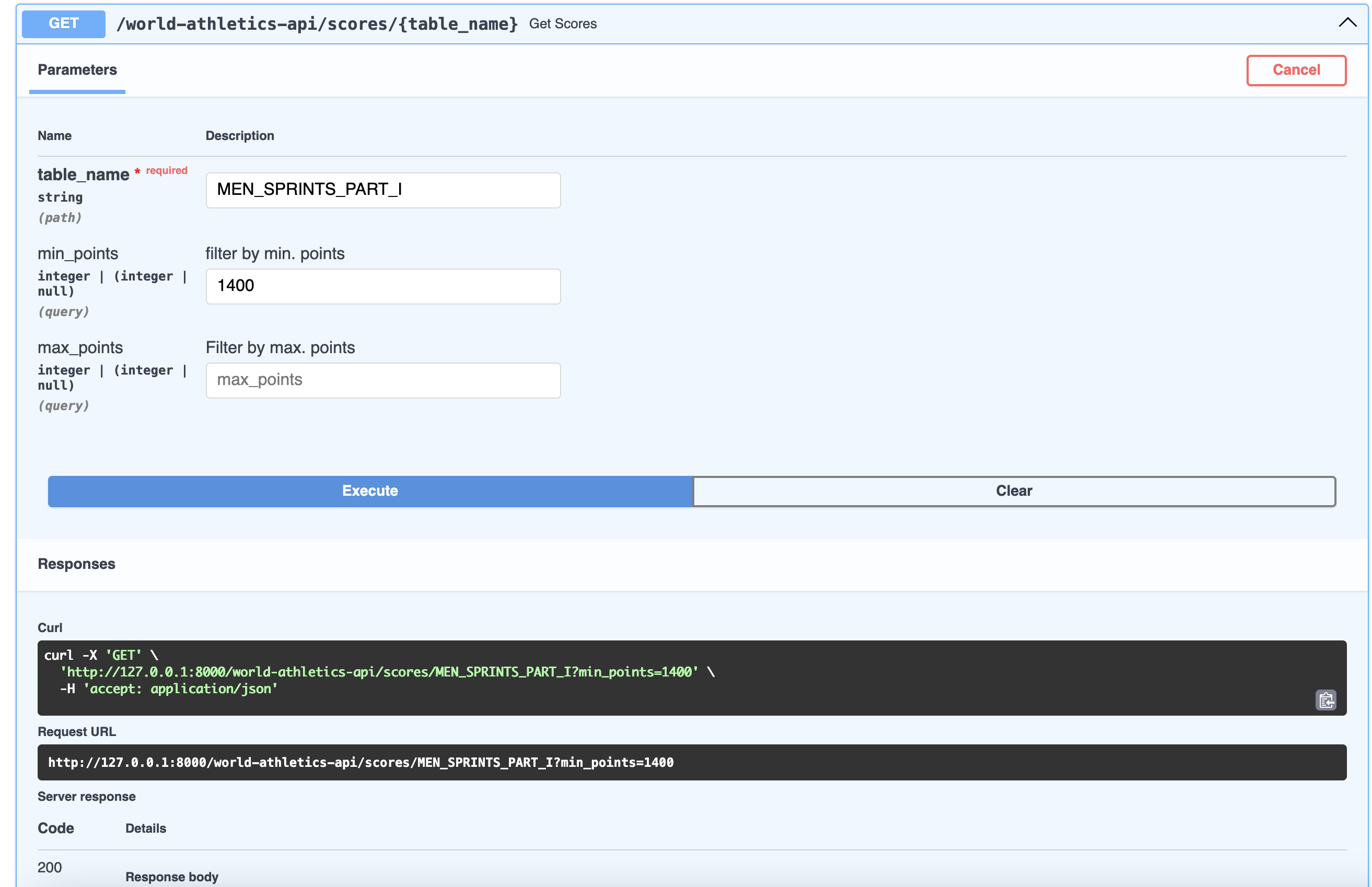Click the 200 response code
The height and width of the screenshot is (887, 1372).
pyautogui.click(x=50, y=867)
